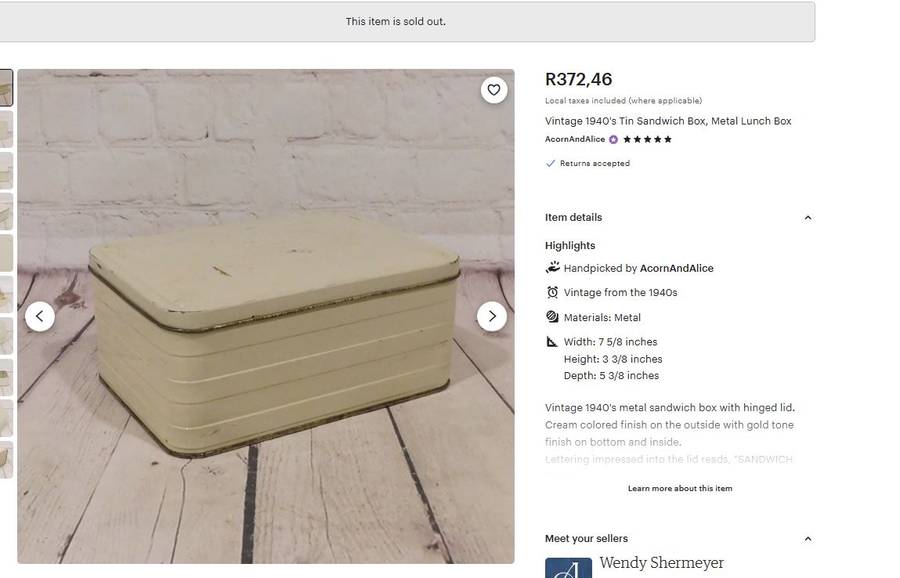The height and width of the screenshot is (578, 900).
Task: Open AcornAndAlice shop link under title
Action: tap(575, 140)
